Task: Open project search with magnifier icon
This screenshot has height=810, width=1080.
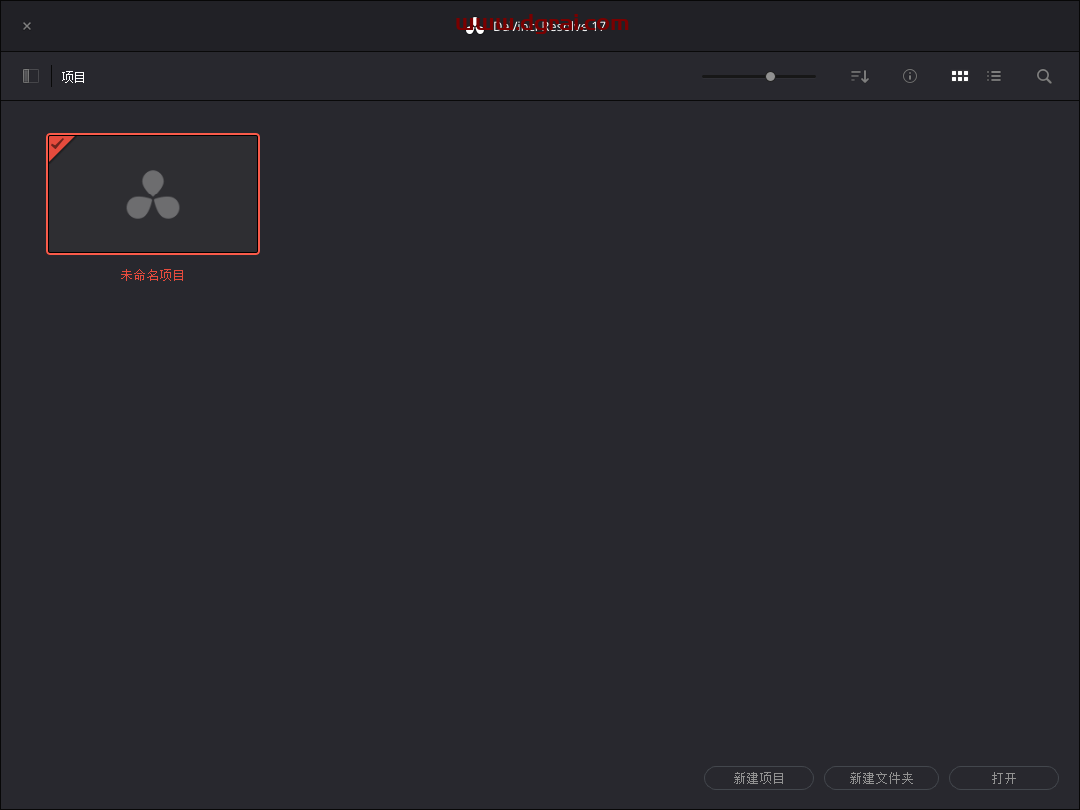Action: point(1044,76)
